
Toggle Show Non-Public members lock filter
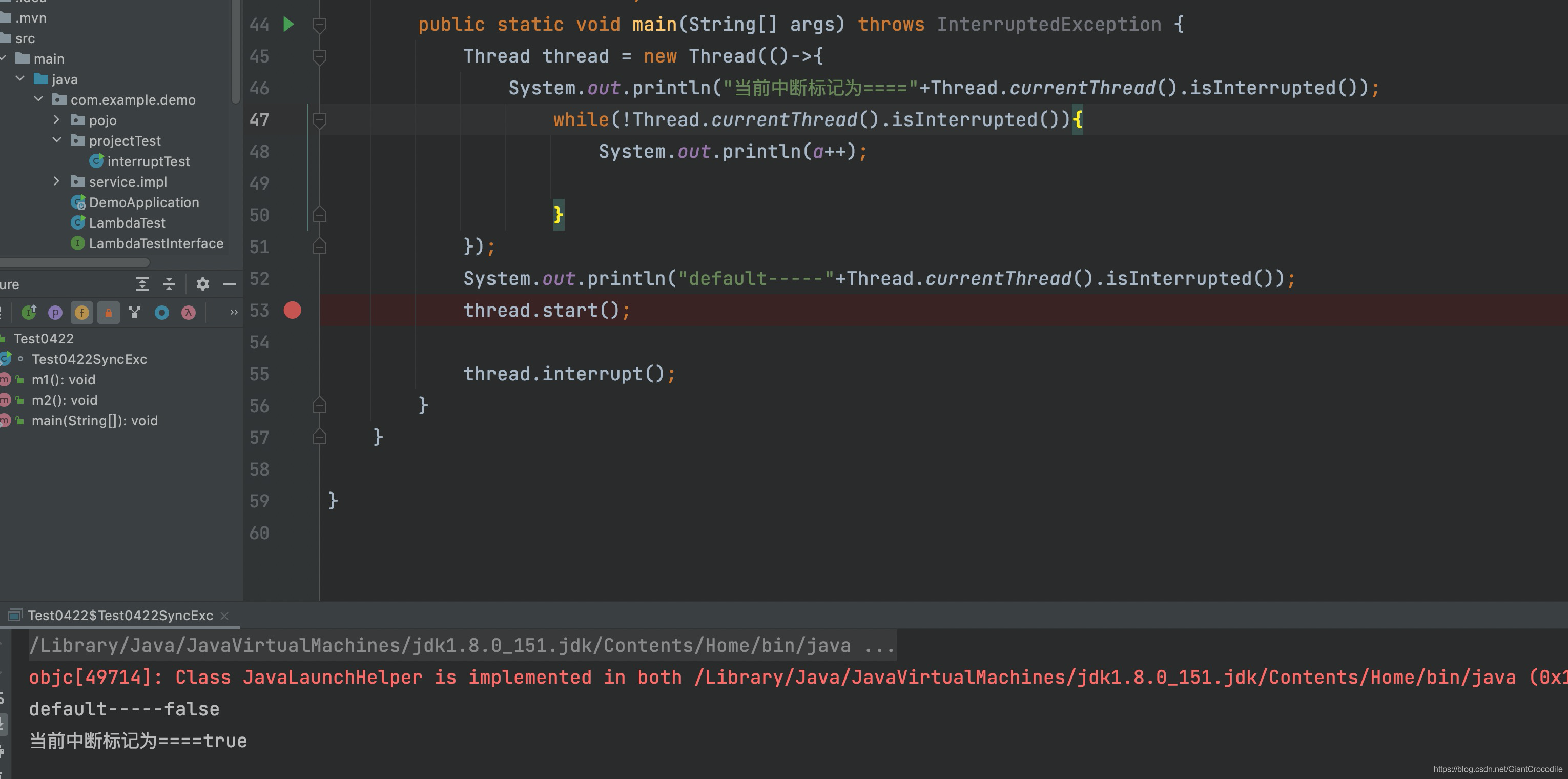point(108,312)
